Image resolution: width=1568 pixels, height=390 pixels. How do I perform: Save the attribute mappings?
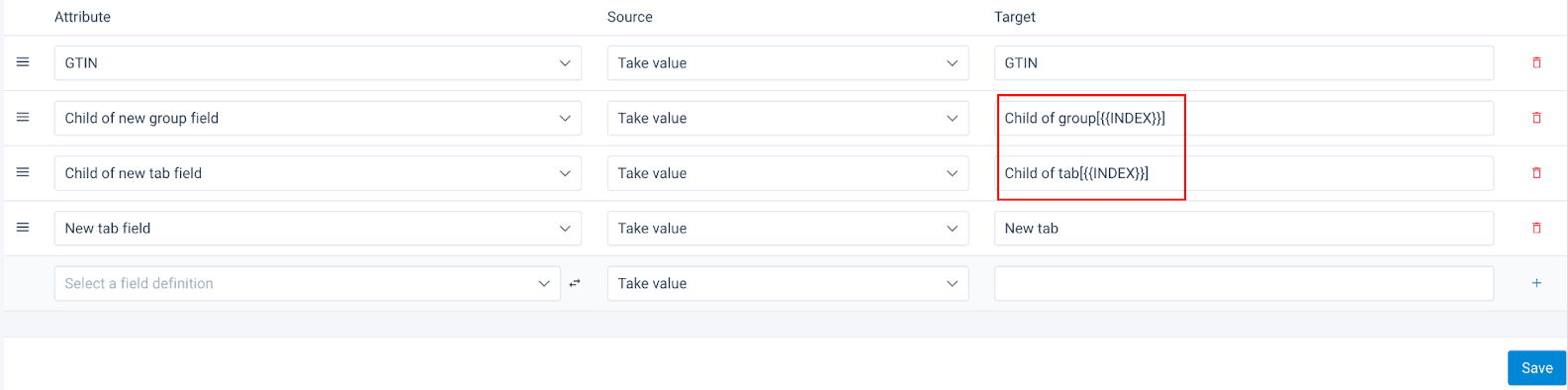point(1536,367)
